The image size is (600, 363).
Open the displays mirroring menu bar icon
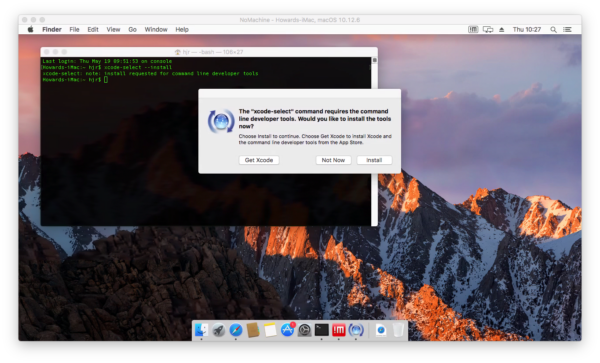[488, 29]
